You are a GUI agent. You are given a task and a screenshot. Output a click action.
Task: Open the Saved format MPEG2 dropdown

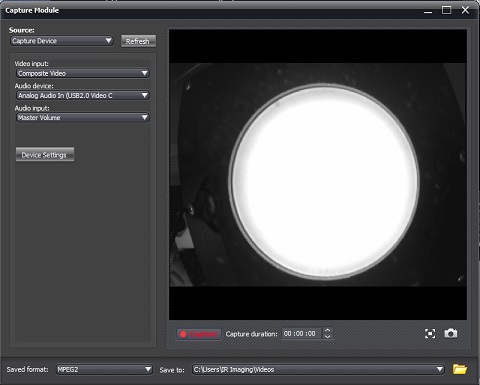[x=104, y=369]
